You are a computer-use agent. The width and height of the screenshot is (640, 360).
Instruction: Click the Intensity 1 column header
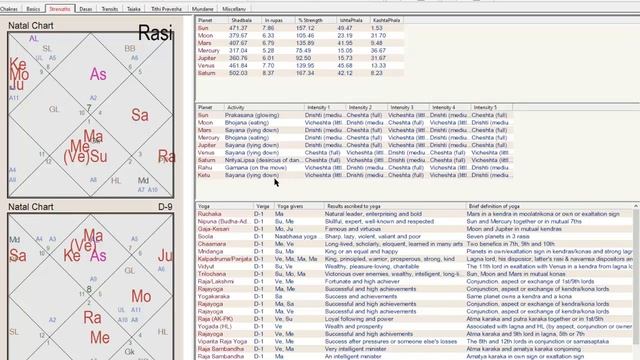pos(325,107)
